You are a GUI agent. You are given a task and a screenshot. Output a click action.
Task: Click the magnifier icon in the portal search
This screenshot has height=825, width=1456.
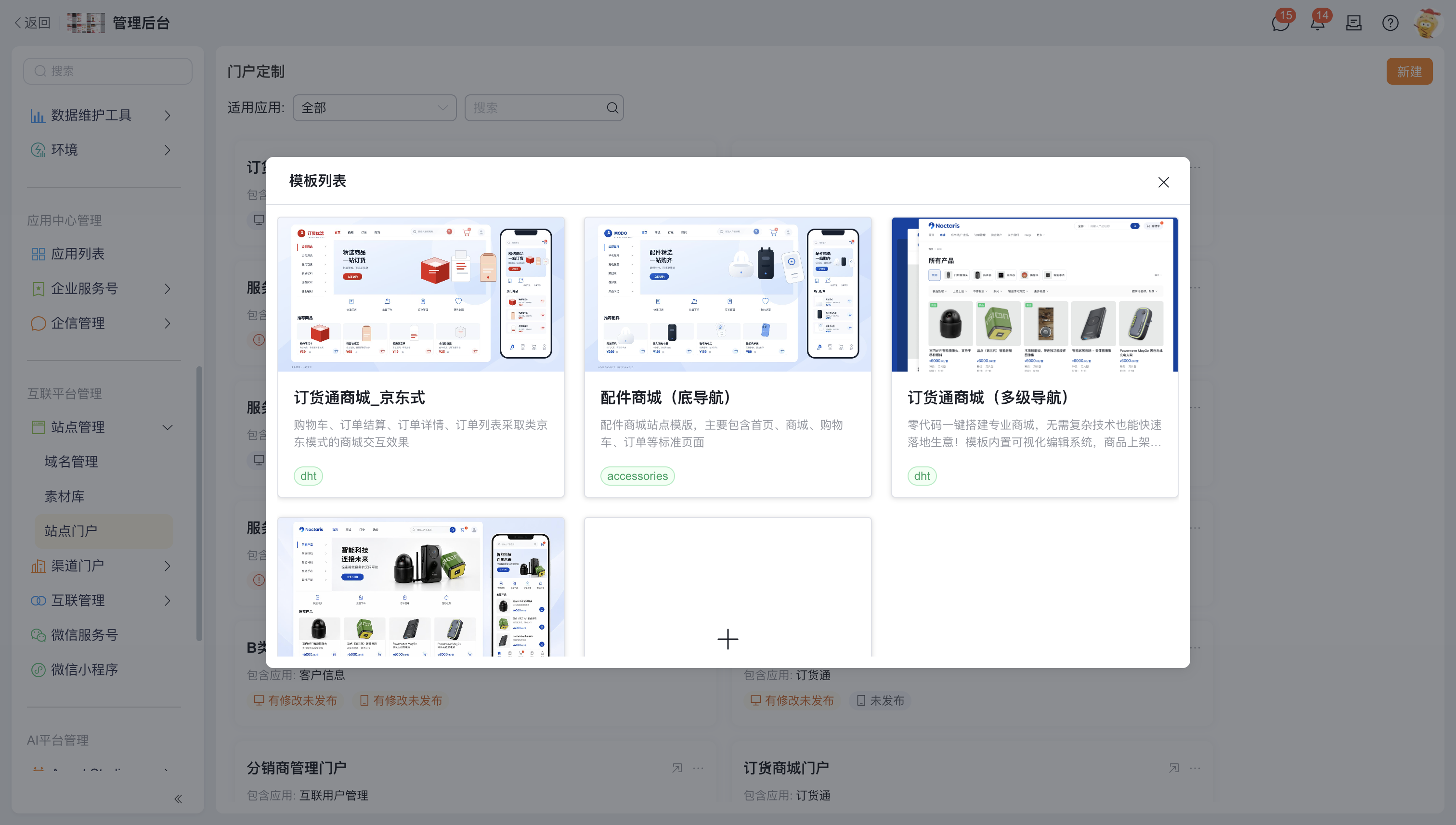pyautogui.click(x=612, y=108)
